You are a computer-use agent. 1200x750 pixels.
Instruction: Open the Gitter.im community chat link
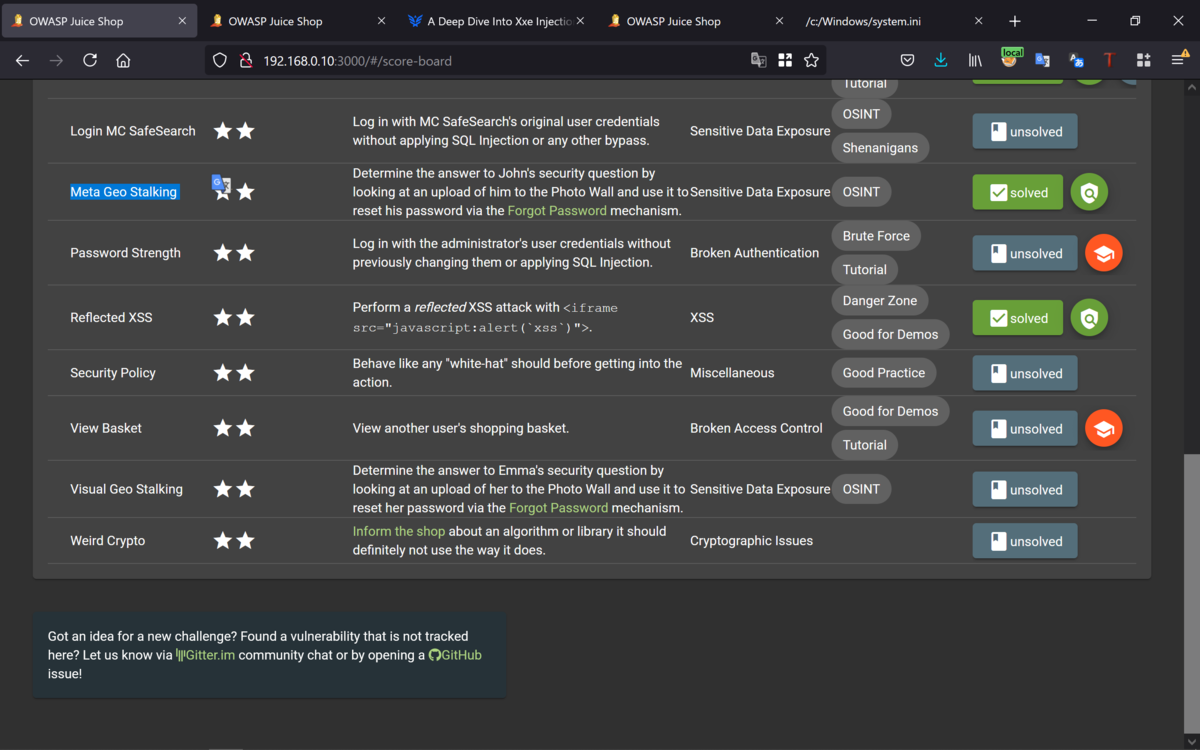[205, 655]
